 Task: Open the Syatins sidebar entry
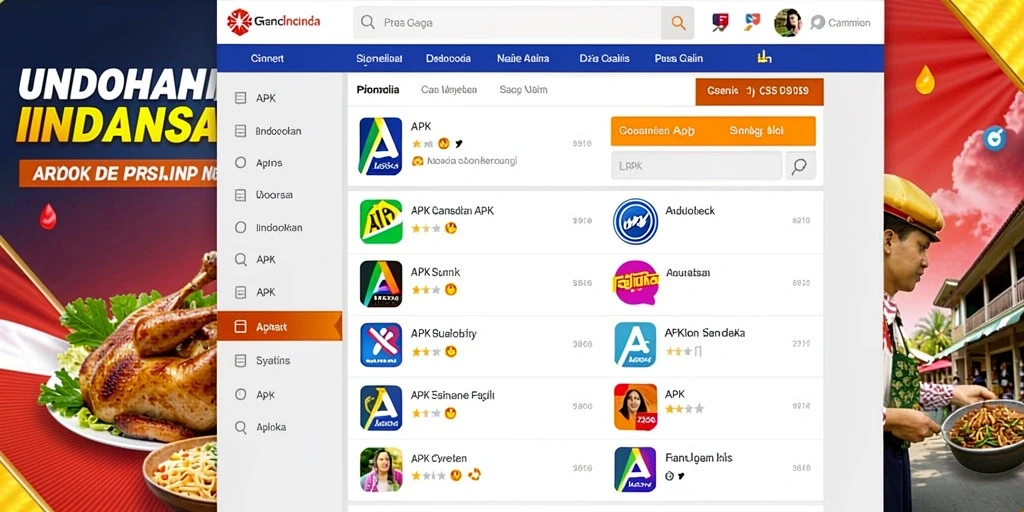click(x=280, y=360)
